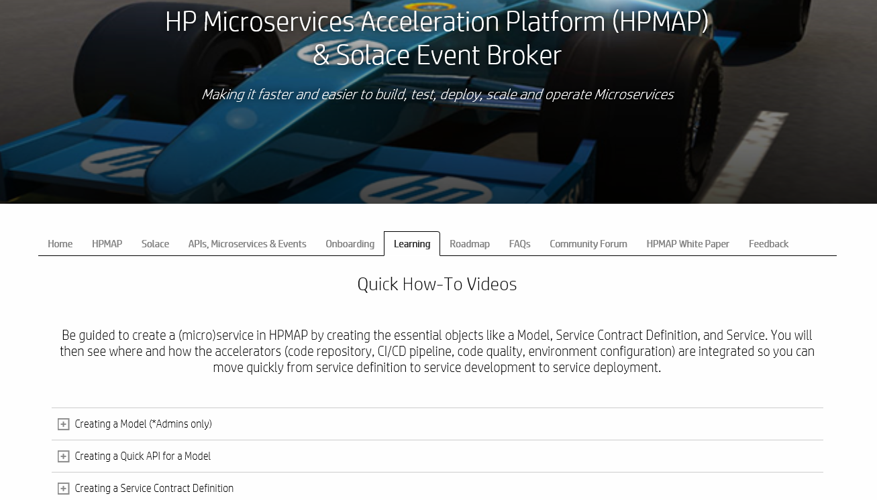877x500 pixels.
Task: Expand the Creating a Quick API for a Model row
Action: (x=142, y=456)
